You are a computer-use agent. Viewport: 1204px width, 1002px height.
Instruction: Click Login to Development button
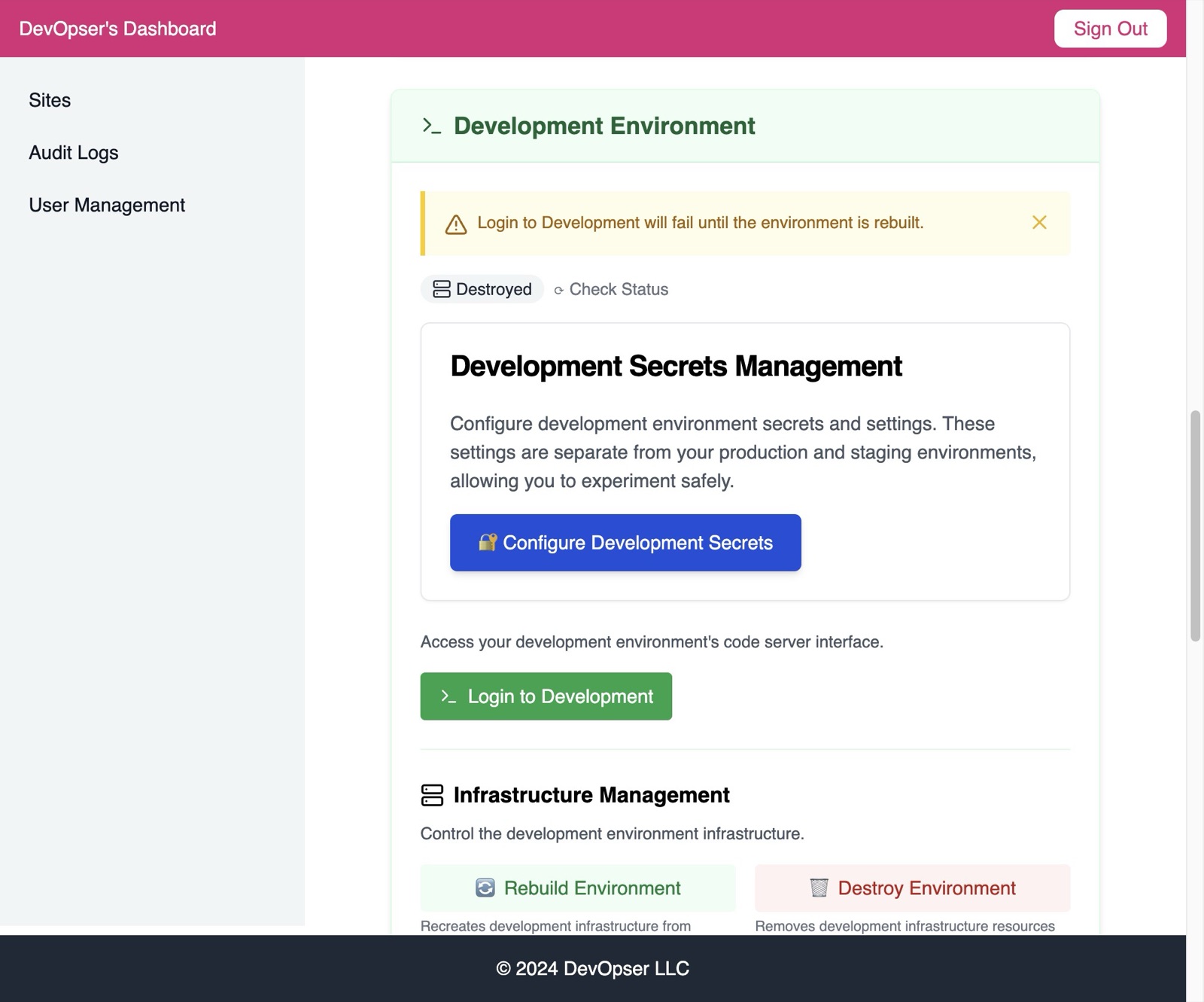coord(546,696)
